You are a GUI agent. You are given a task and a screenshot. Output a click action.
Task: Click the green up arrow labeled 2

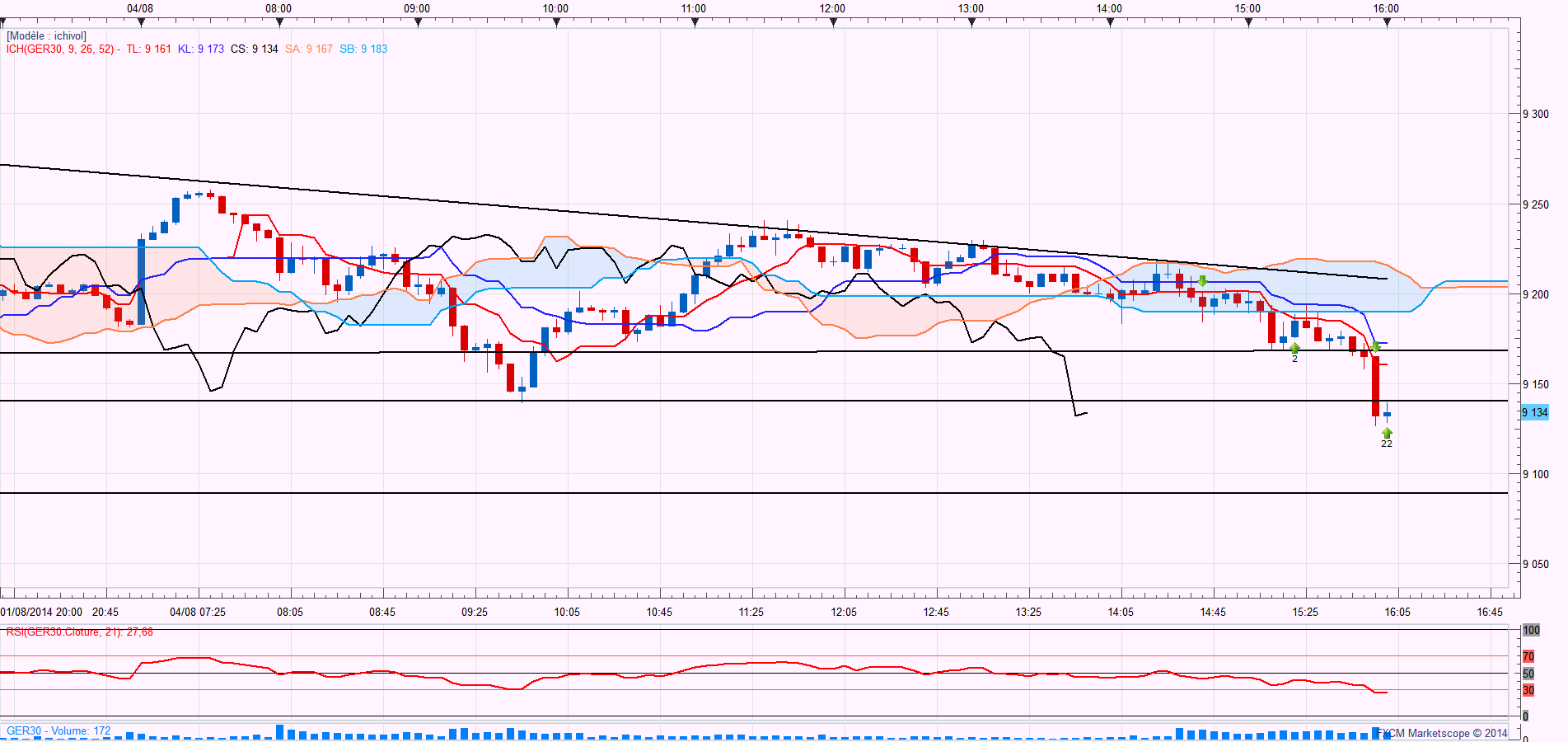pos(1294,349)
